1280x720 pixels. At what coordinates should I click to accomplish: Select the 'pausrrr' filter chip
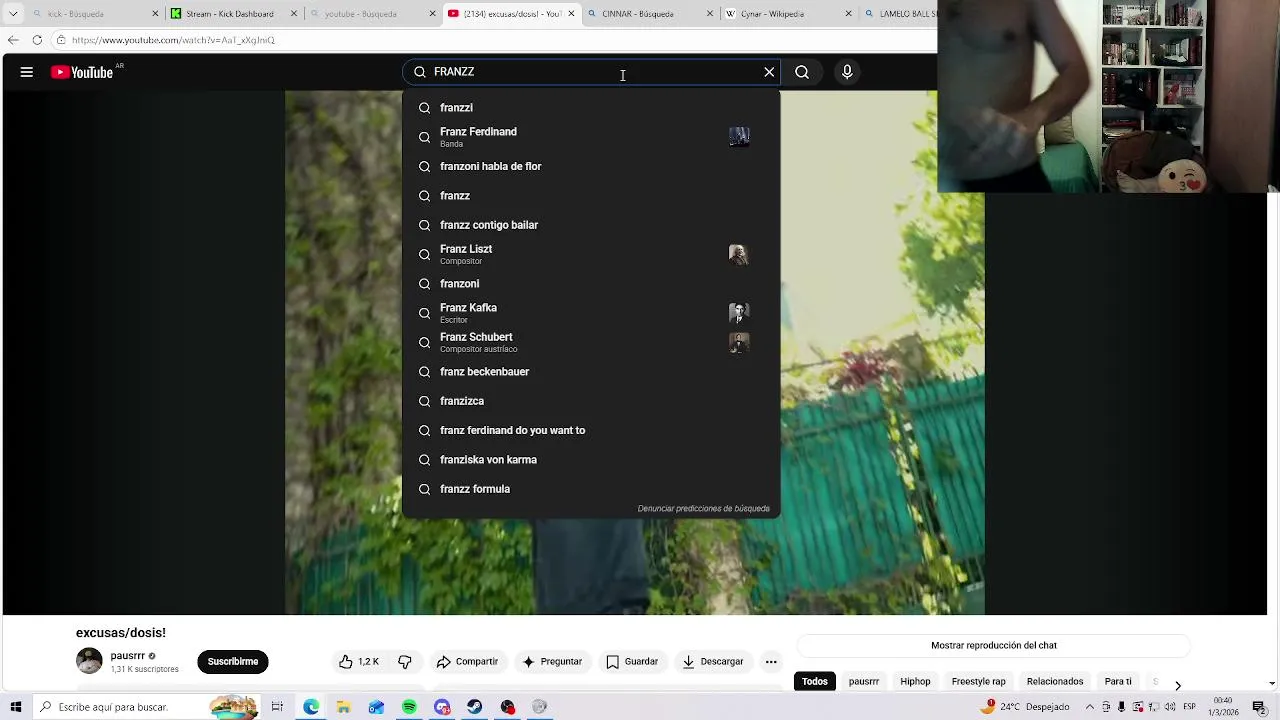point(864,682)
